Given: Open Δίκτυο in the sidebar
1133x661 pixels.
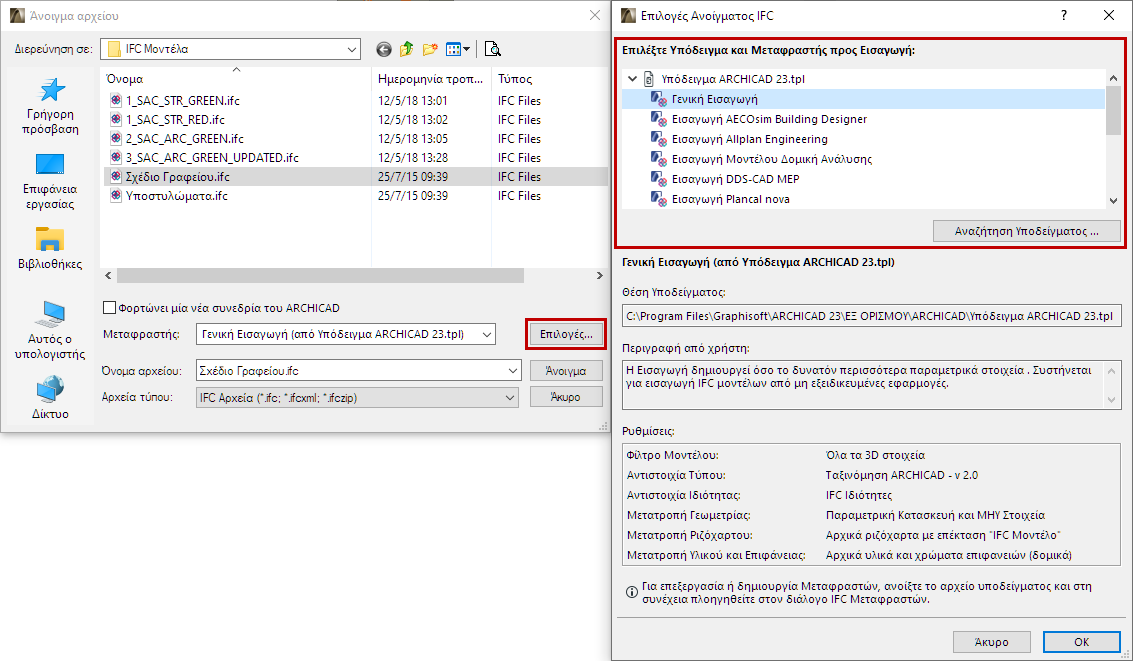Looking at the screenshot, I should point(51,397).
